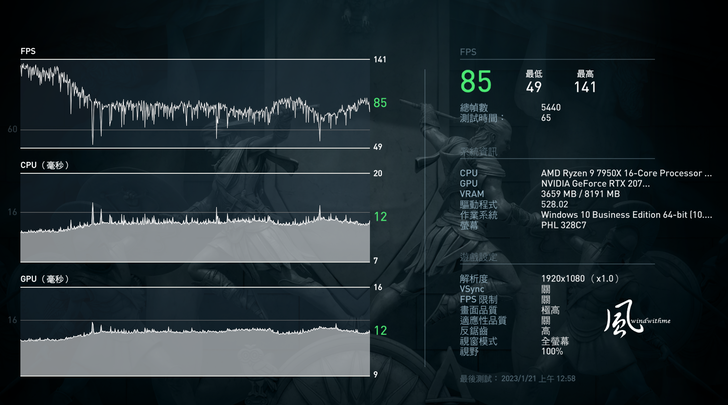The height and width of the screenshot is (405, 728).
Task: Click the CPU milliseconds area graph
Action: [195, 217]
